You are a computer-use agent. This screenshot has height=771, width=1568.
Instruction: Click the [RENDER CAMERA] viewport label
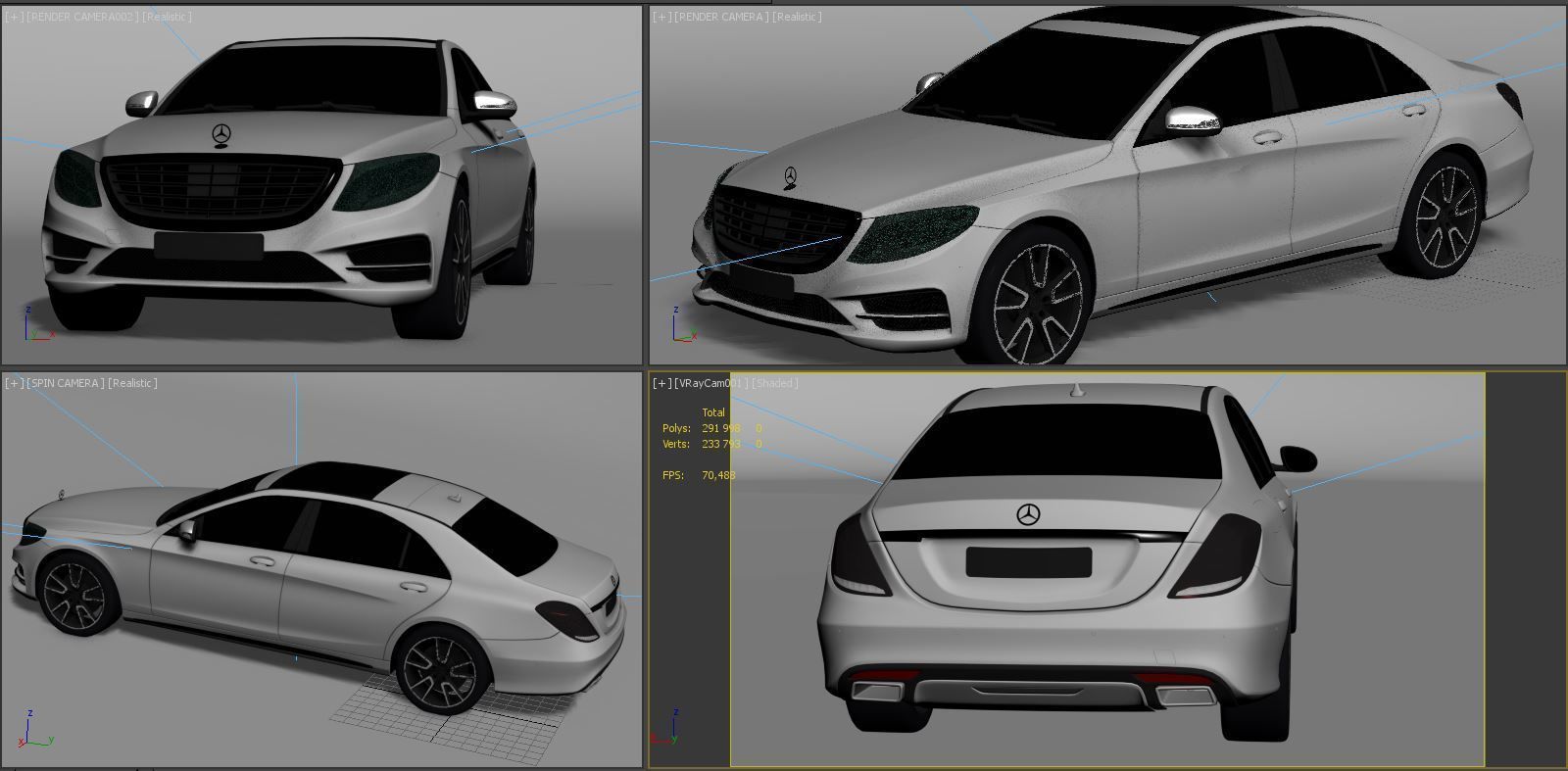(x=721, y=17)
